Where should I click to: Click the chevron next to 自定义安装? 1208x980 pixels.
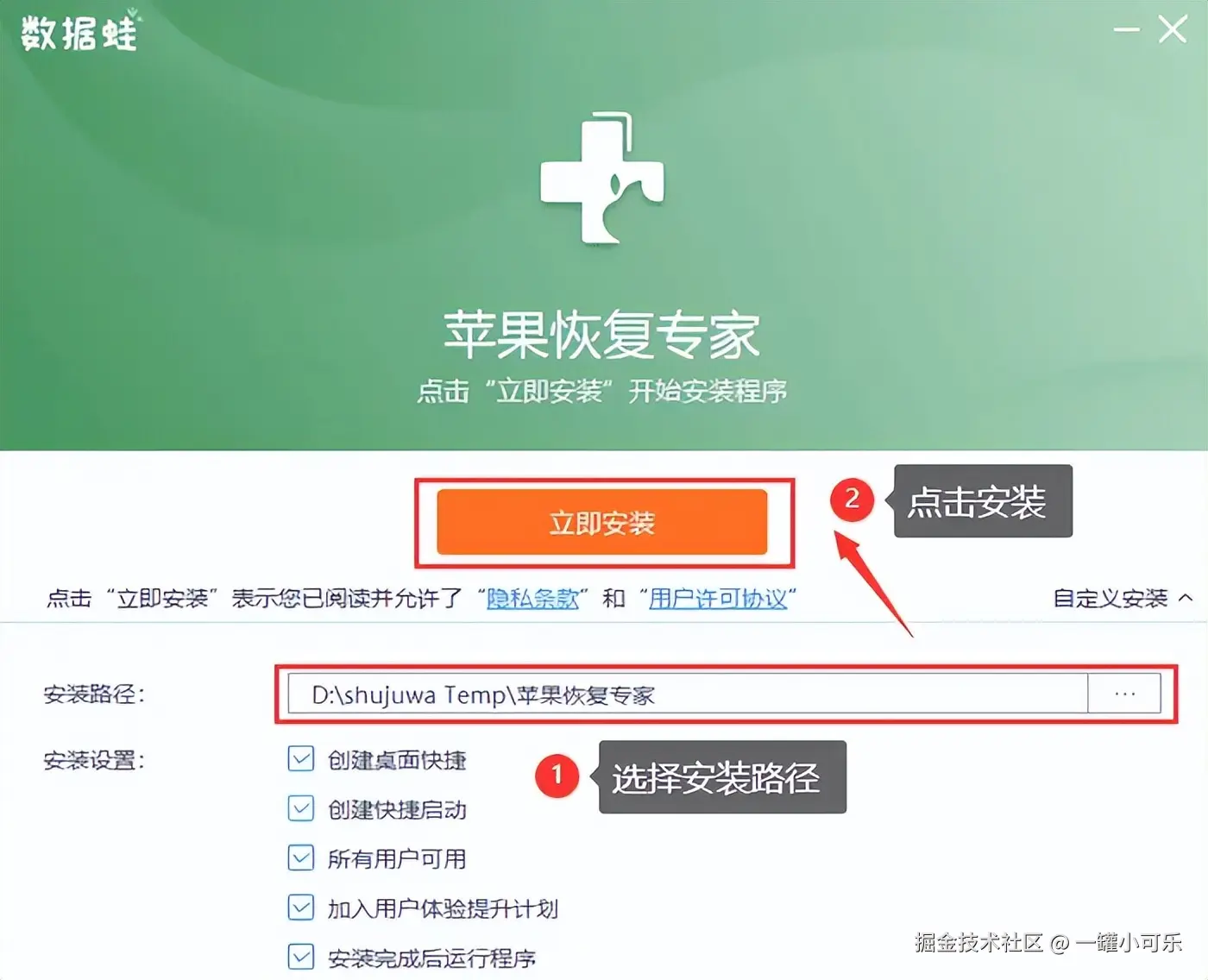click(1186, 598)
